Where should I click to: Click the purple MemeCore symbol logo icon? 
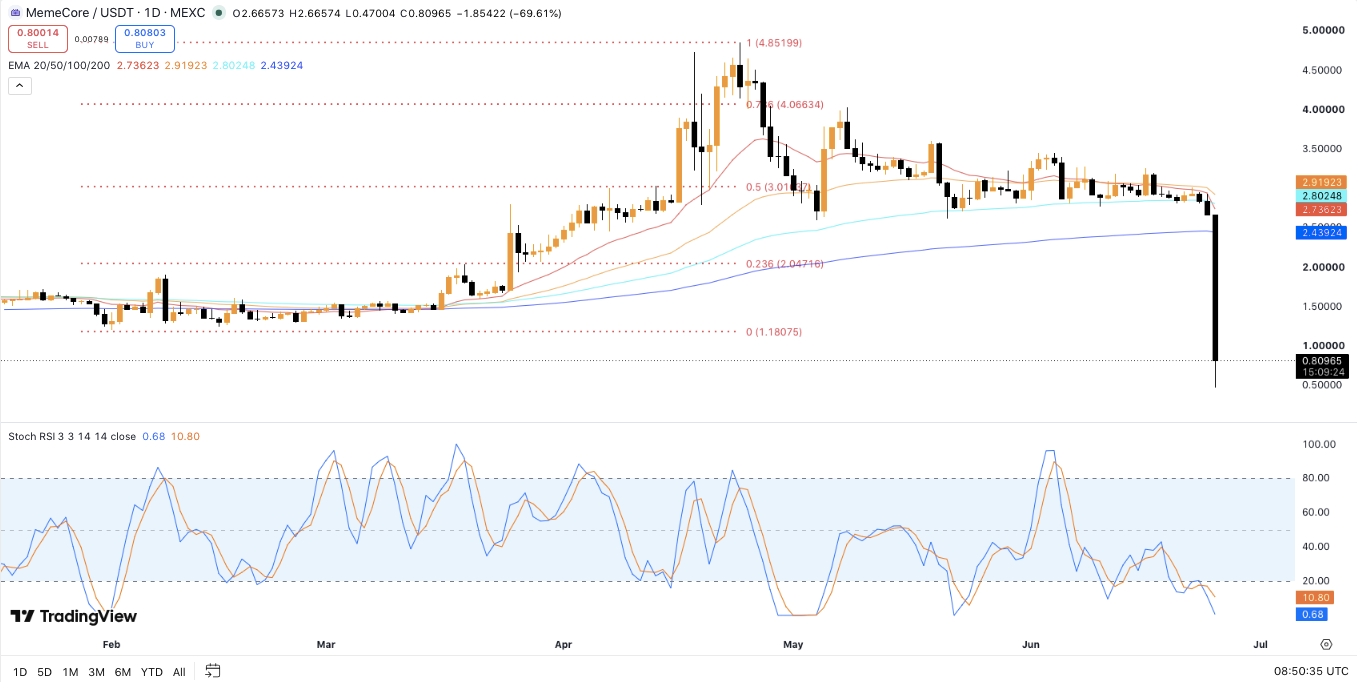pyautogui.click(x=14, y=14)
